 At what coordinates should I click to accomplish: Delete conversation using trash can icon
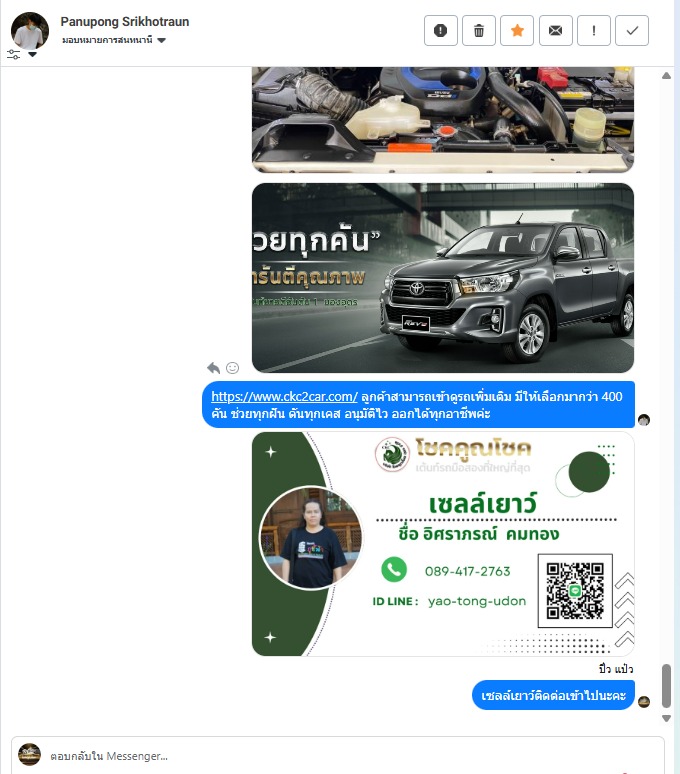pyautogui.click(x=479, y=31)
